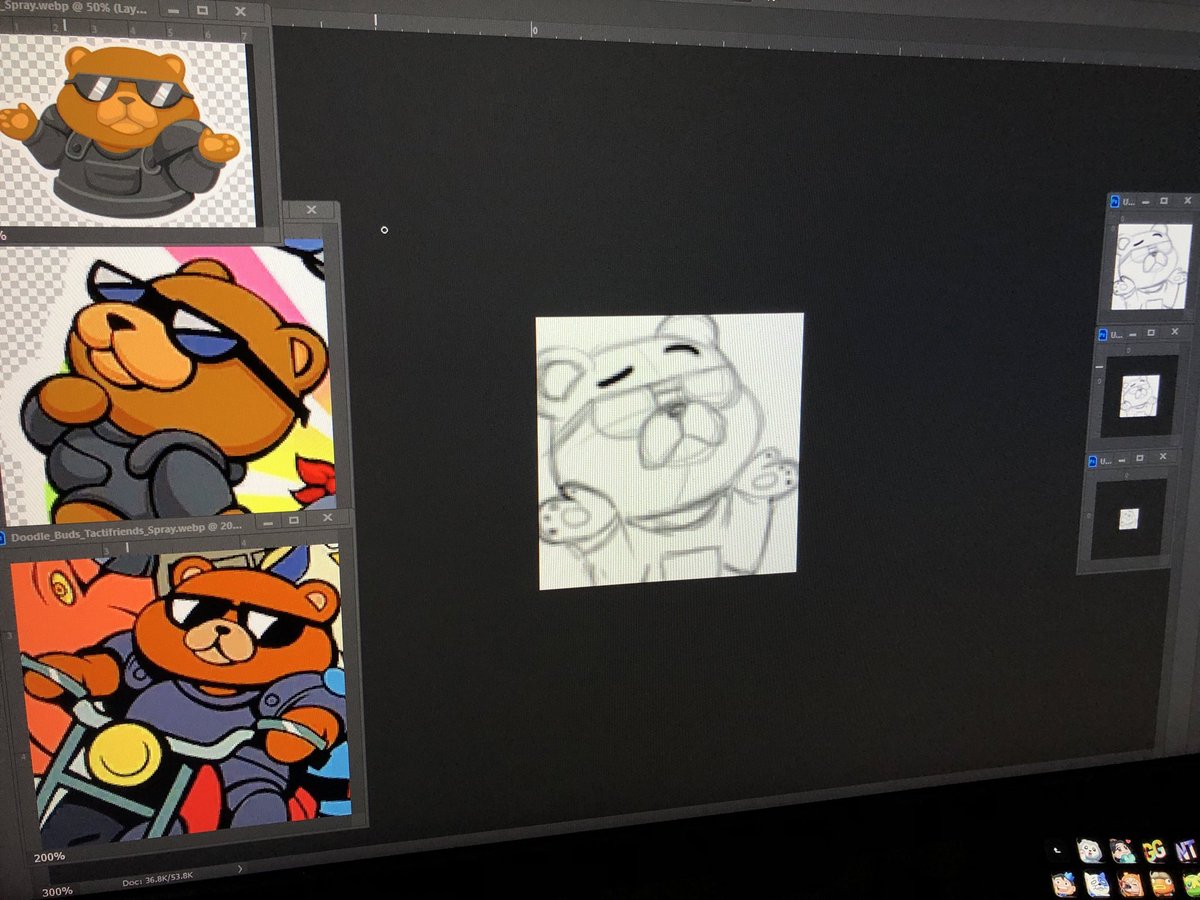
Task: Click the Ps icon on the top-right Untitled window
Action: 1114,200
